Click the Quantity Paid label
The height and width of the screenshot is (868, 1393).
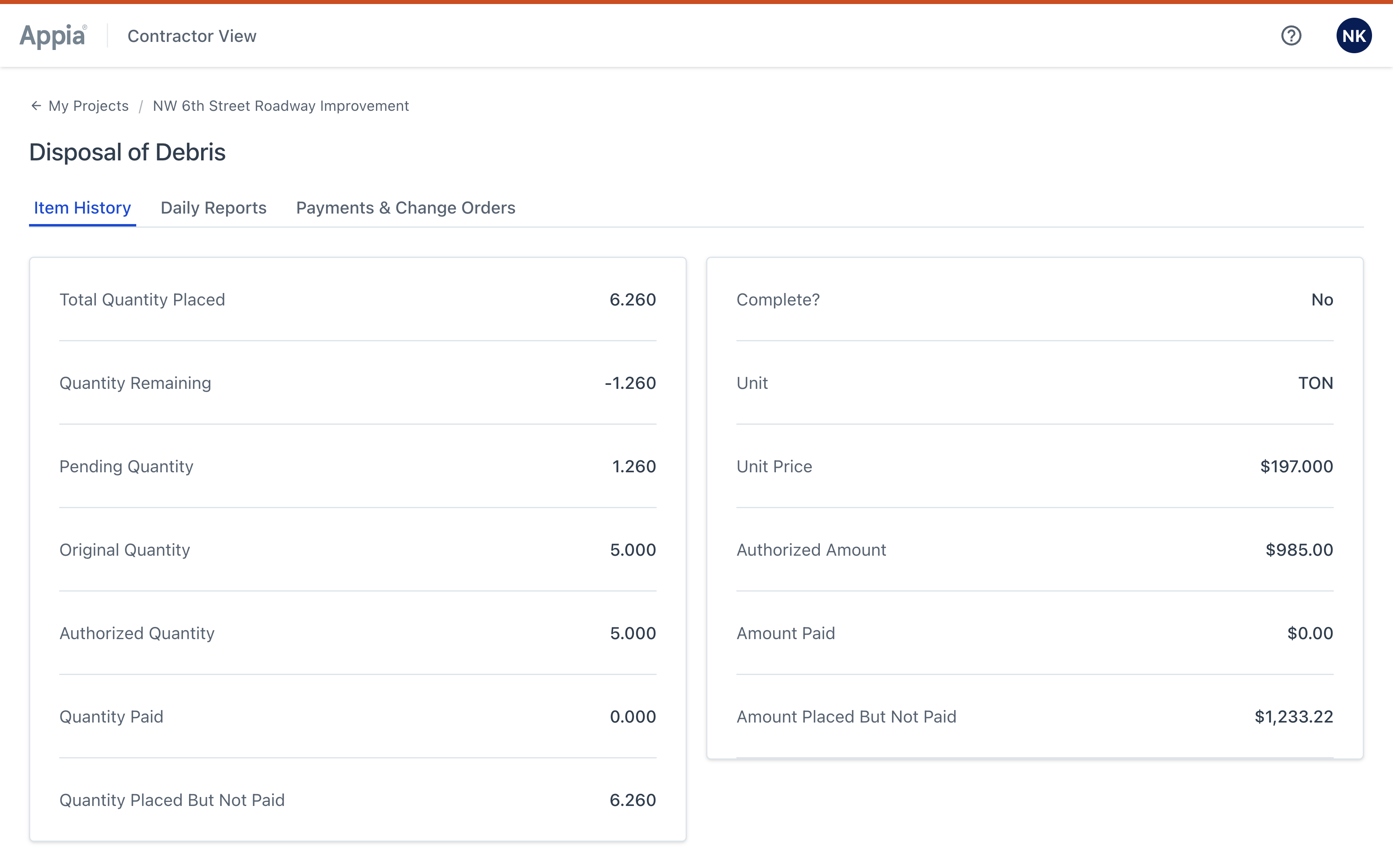pyautogui.click(x=111, y=716)
